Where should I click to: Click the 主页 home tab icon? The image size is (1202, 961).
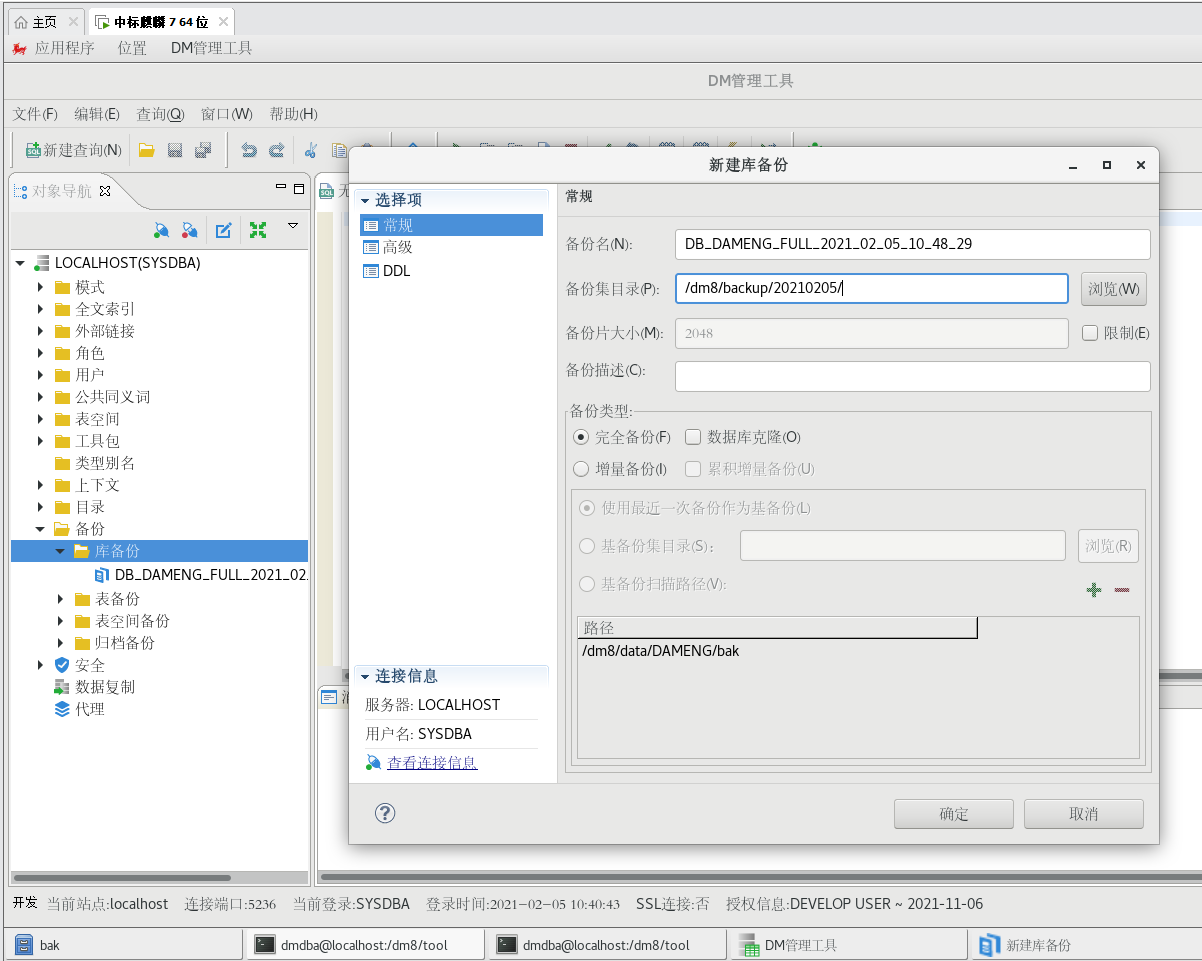[x=21, y=21]
